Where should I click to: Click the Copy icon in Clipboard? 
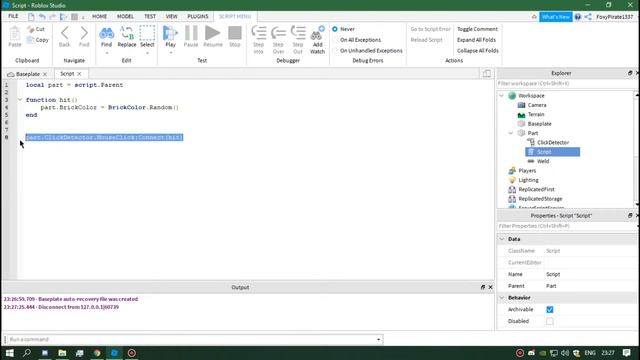coord(30,40)
